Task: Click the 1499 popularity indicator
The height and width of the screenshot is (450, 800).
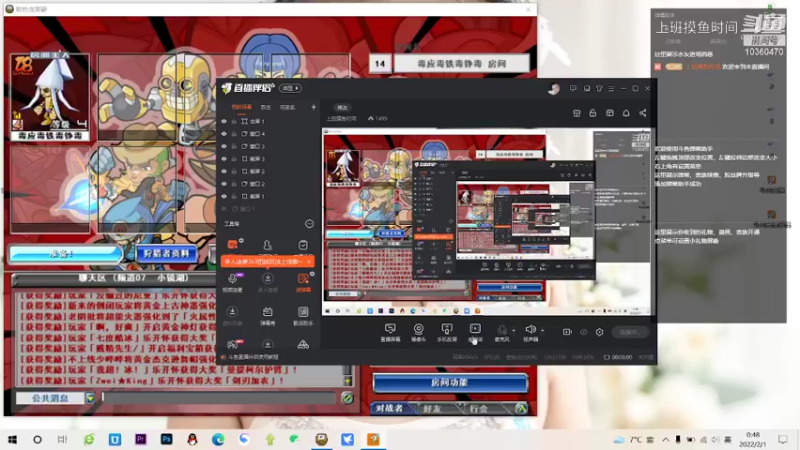Action: 378,118
